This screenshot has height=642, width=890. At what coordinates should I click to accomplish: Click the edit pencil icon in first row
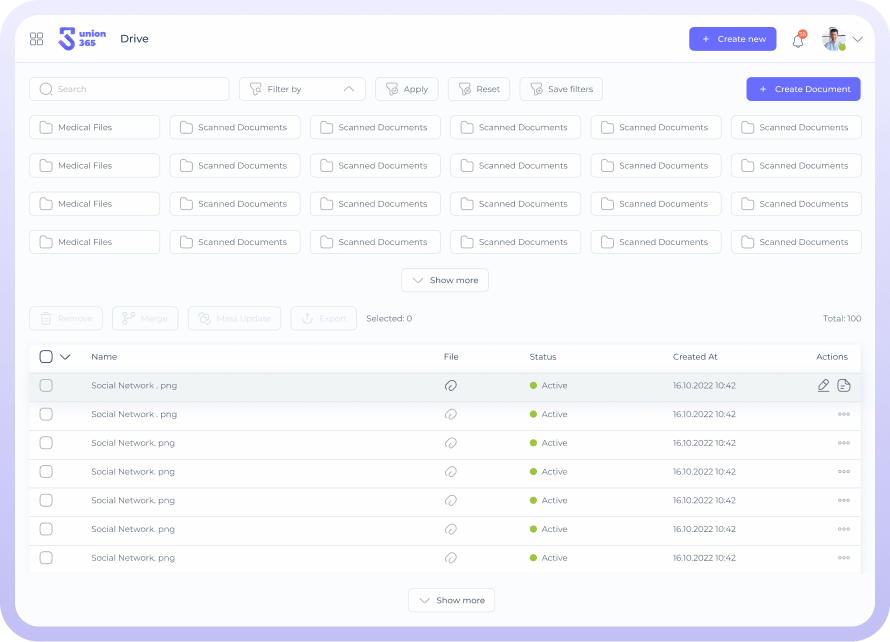click(x=824, y=386)
